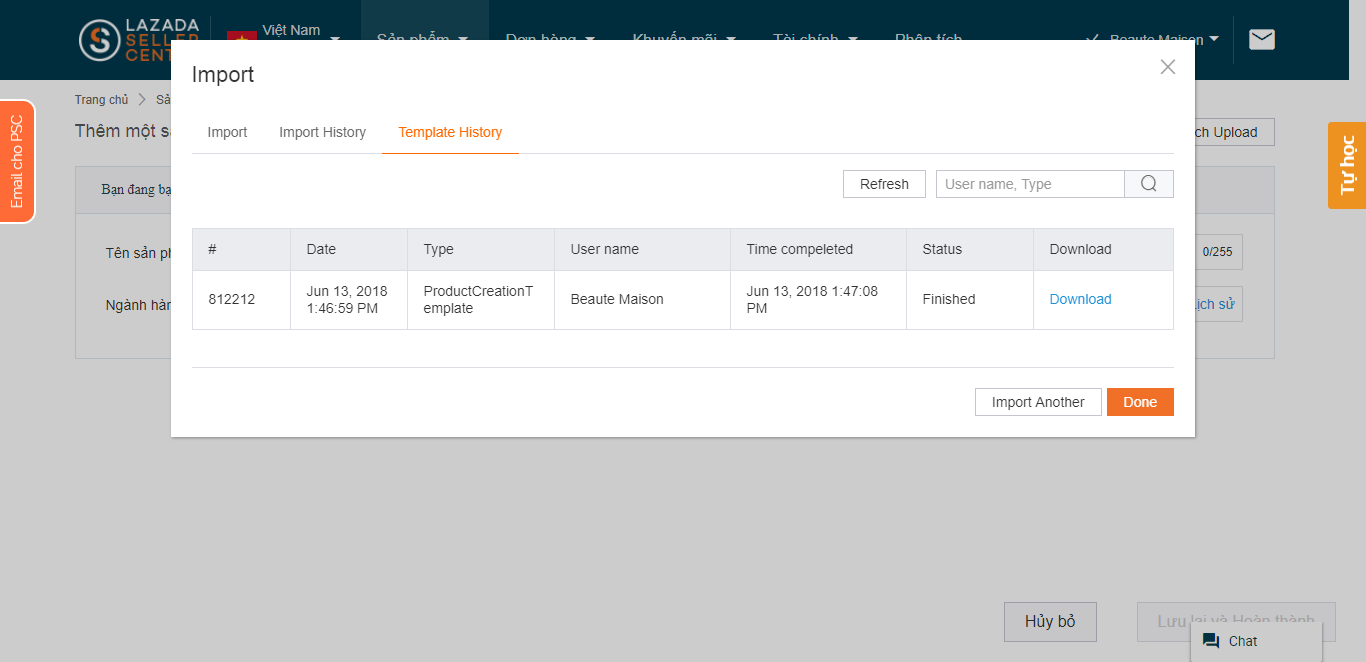Click the Import Another button

tap(1037, 402)
